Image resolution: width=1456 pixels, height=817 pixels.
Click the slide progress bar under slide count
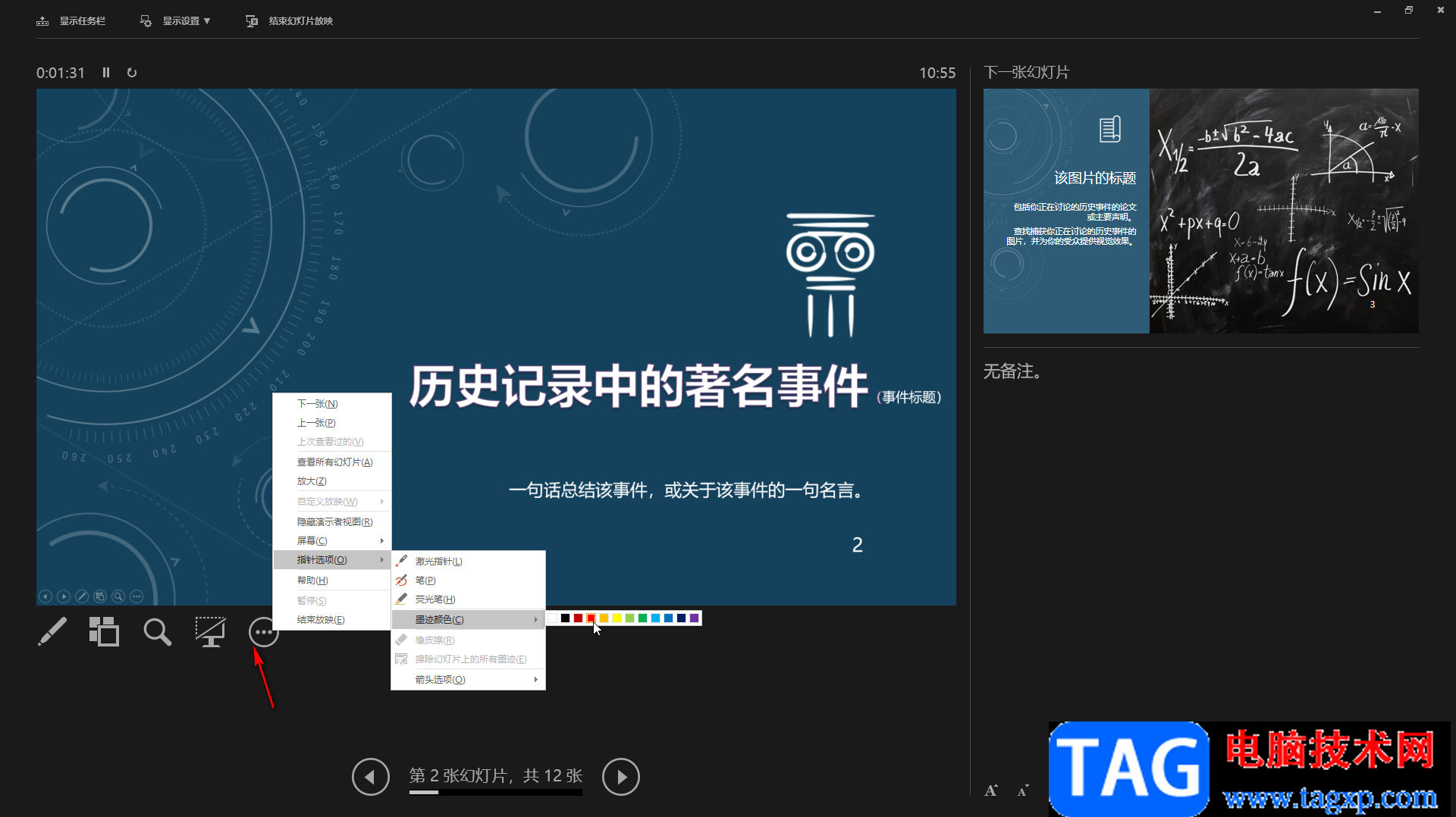coord(496,793)
